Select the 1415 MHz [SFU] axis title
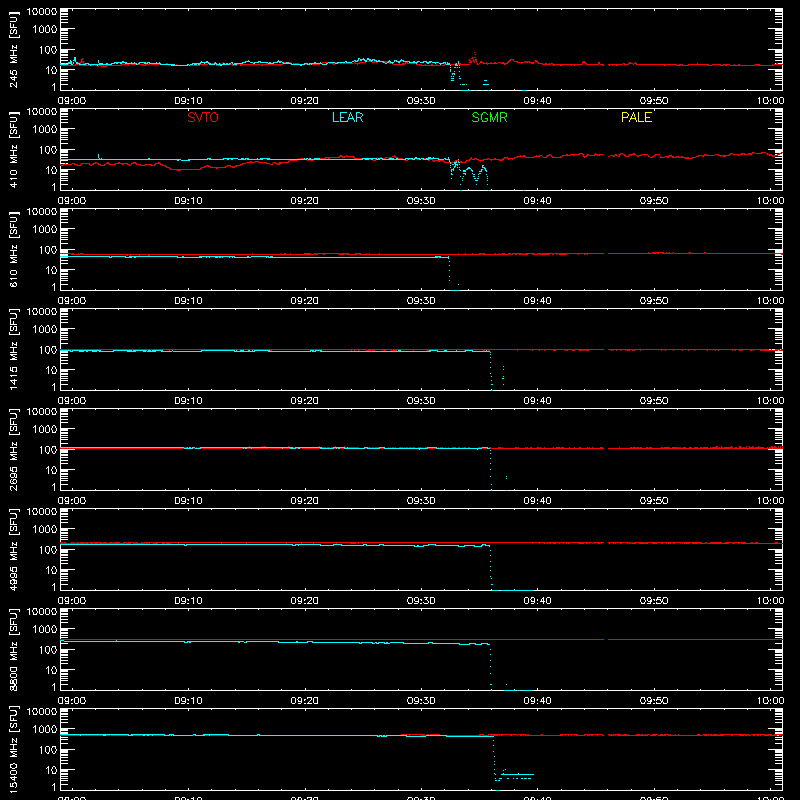This screenshot has height=800, width=800. 13,349
